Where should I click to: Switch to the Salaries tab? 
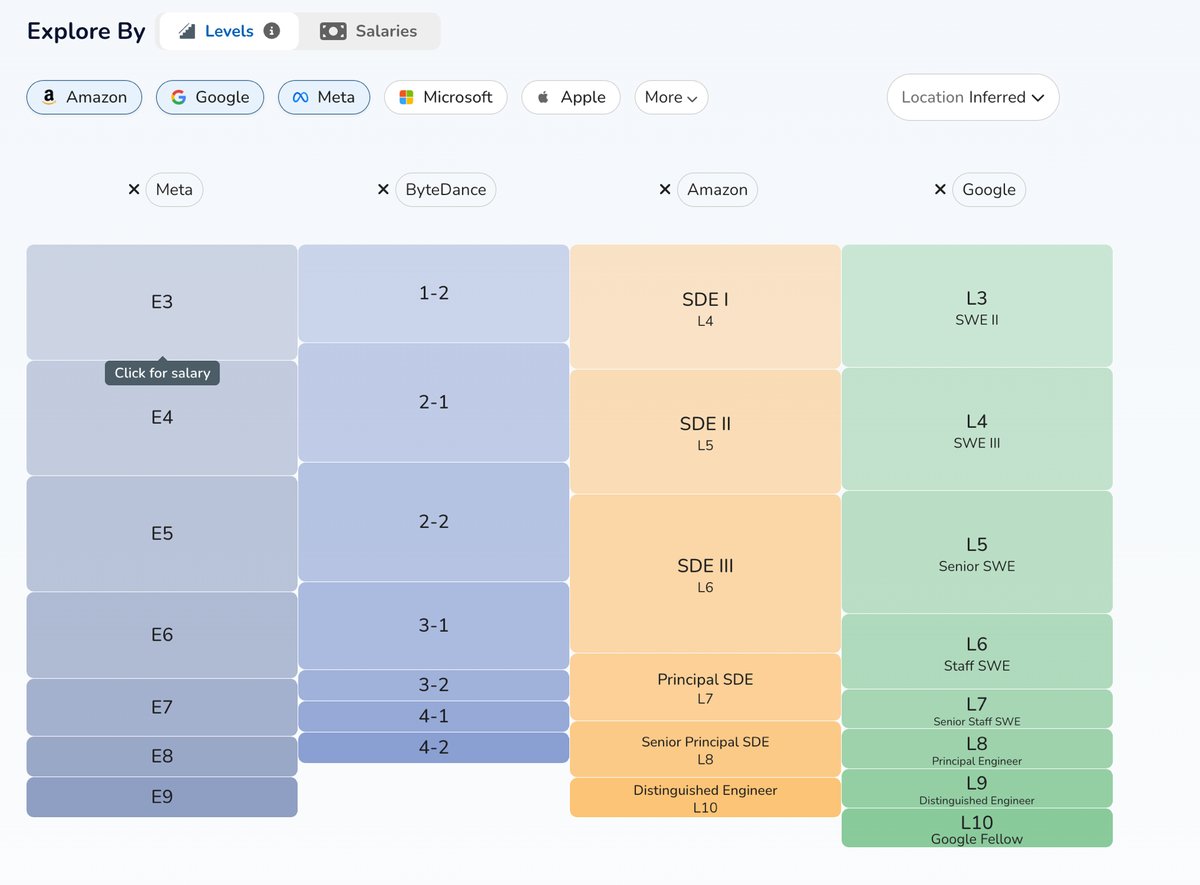click(369, 31)
